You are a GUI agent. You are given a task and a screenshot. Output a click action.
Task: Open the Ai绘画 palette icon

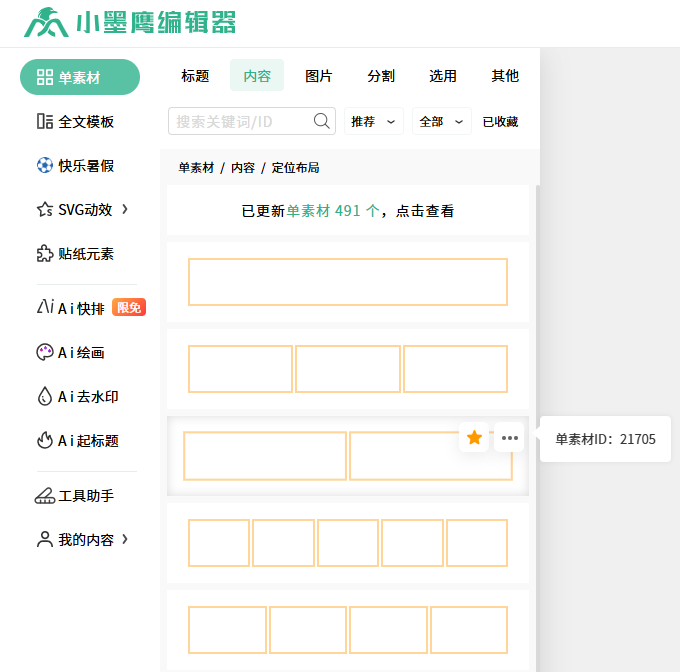pyautogui.click(x=45, y=352)
